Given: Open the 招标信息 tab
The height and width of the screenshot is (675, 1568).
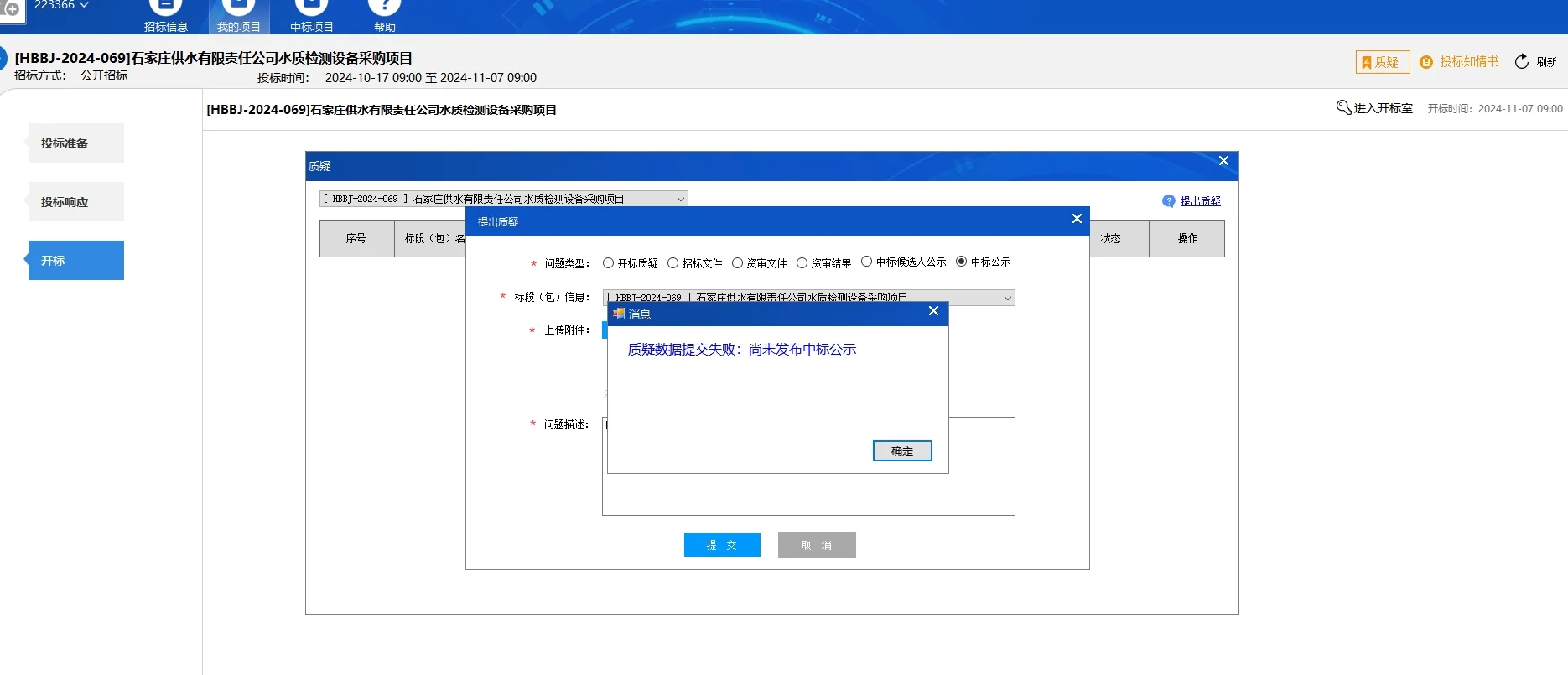Looking at the screenshot, I should pyautogui.click(x=166, y=18).
